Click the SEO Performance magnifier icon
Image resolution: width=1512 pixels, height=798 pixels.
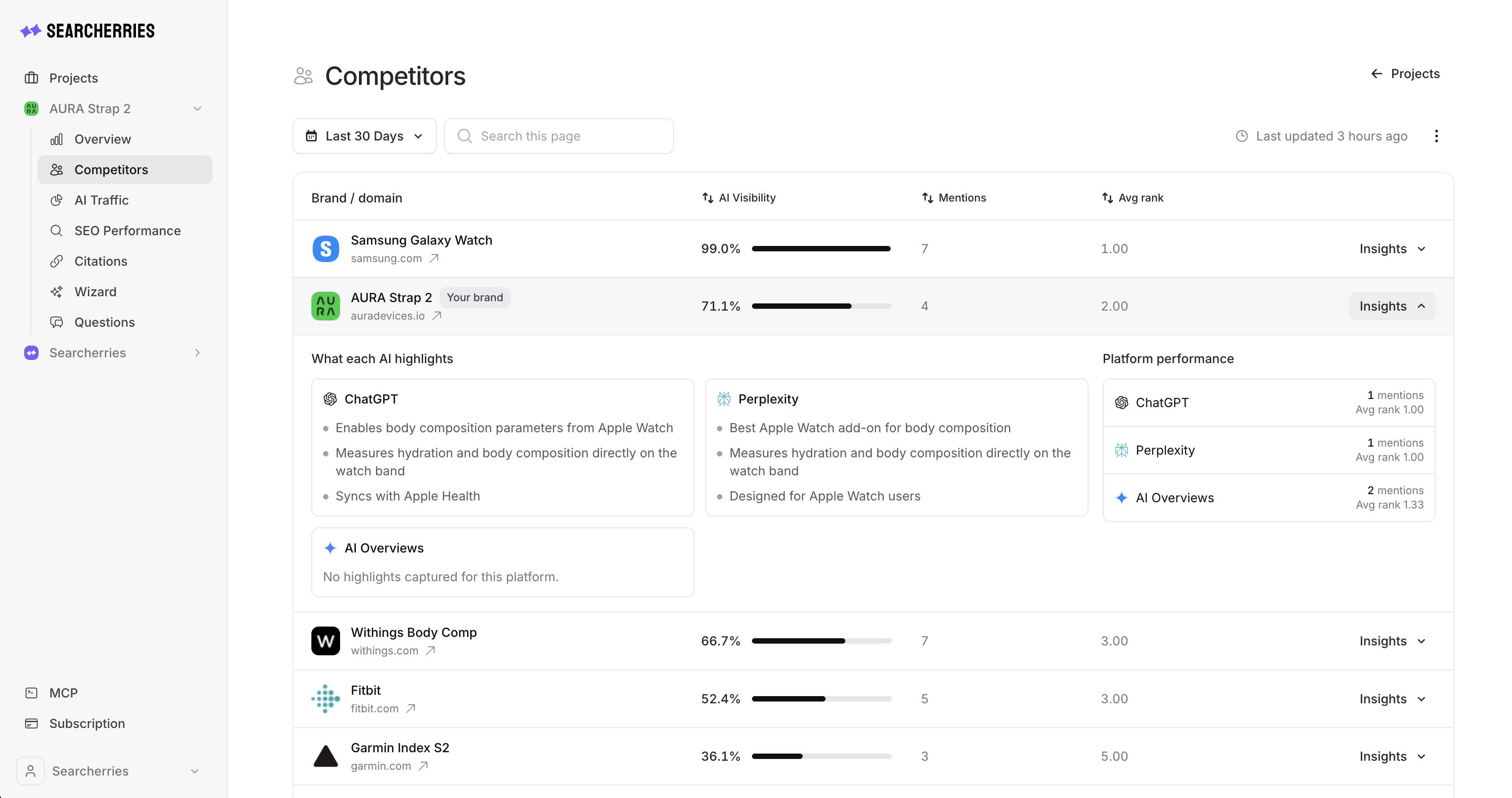click(57, 231)
